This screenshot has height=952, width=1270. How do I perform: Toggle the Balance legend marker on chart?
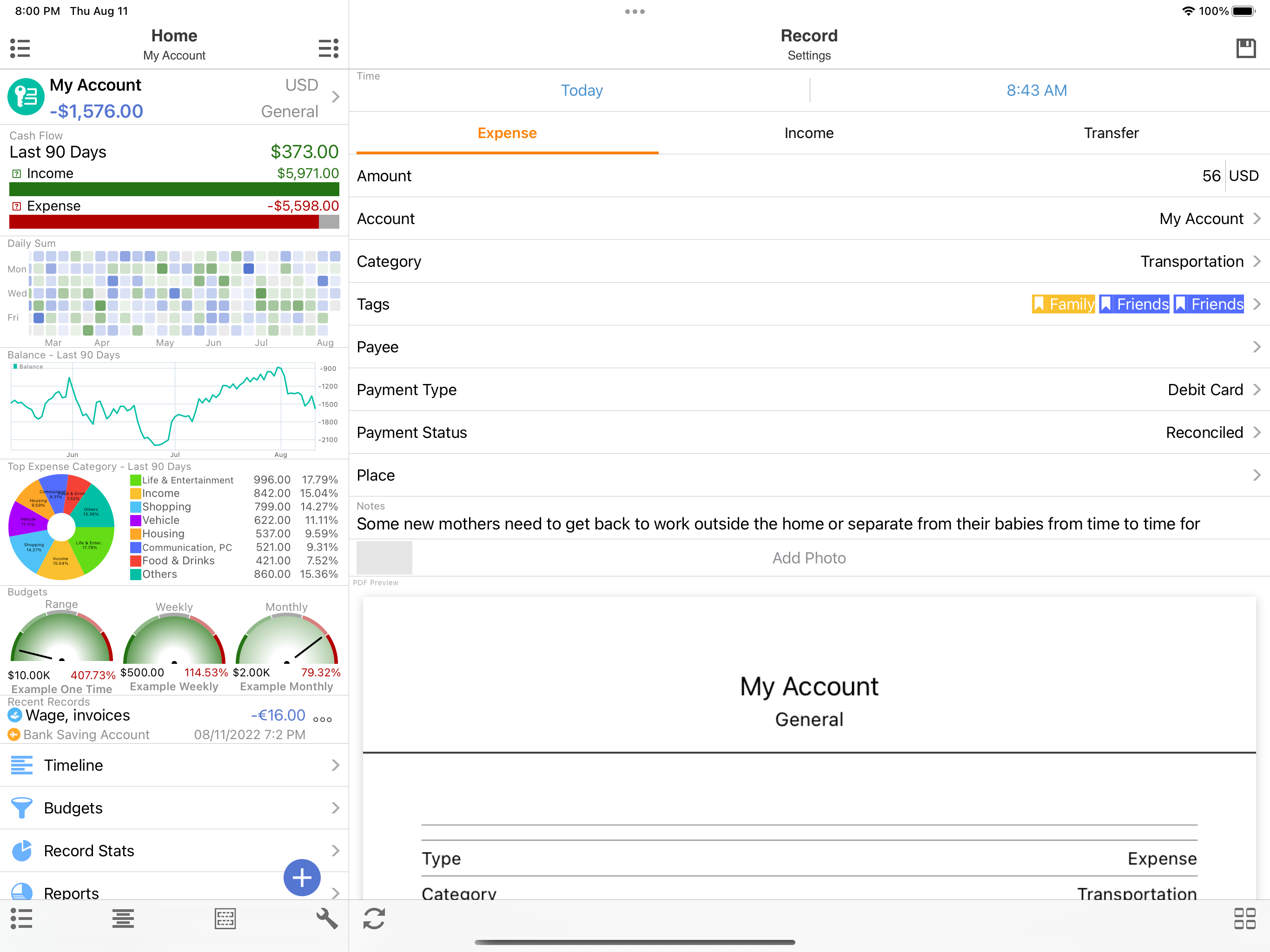pos(15,366)
